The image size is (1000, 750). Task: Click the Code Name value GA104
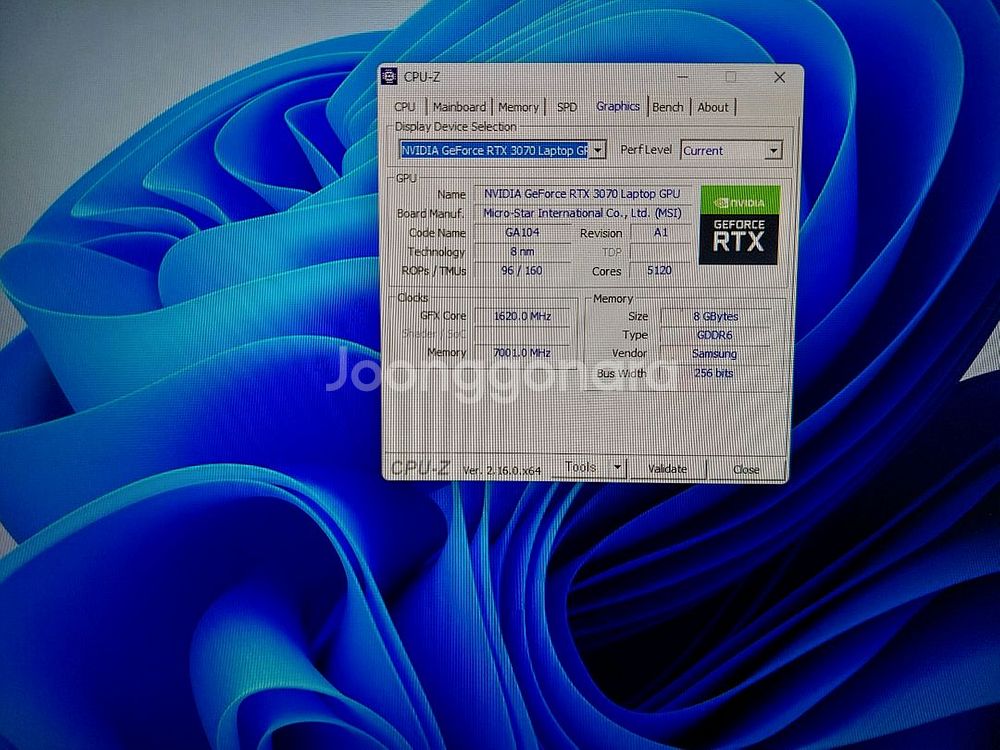click(522, 232)
